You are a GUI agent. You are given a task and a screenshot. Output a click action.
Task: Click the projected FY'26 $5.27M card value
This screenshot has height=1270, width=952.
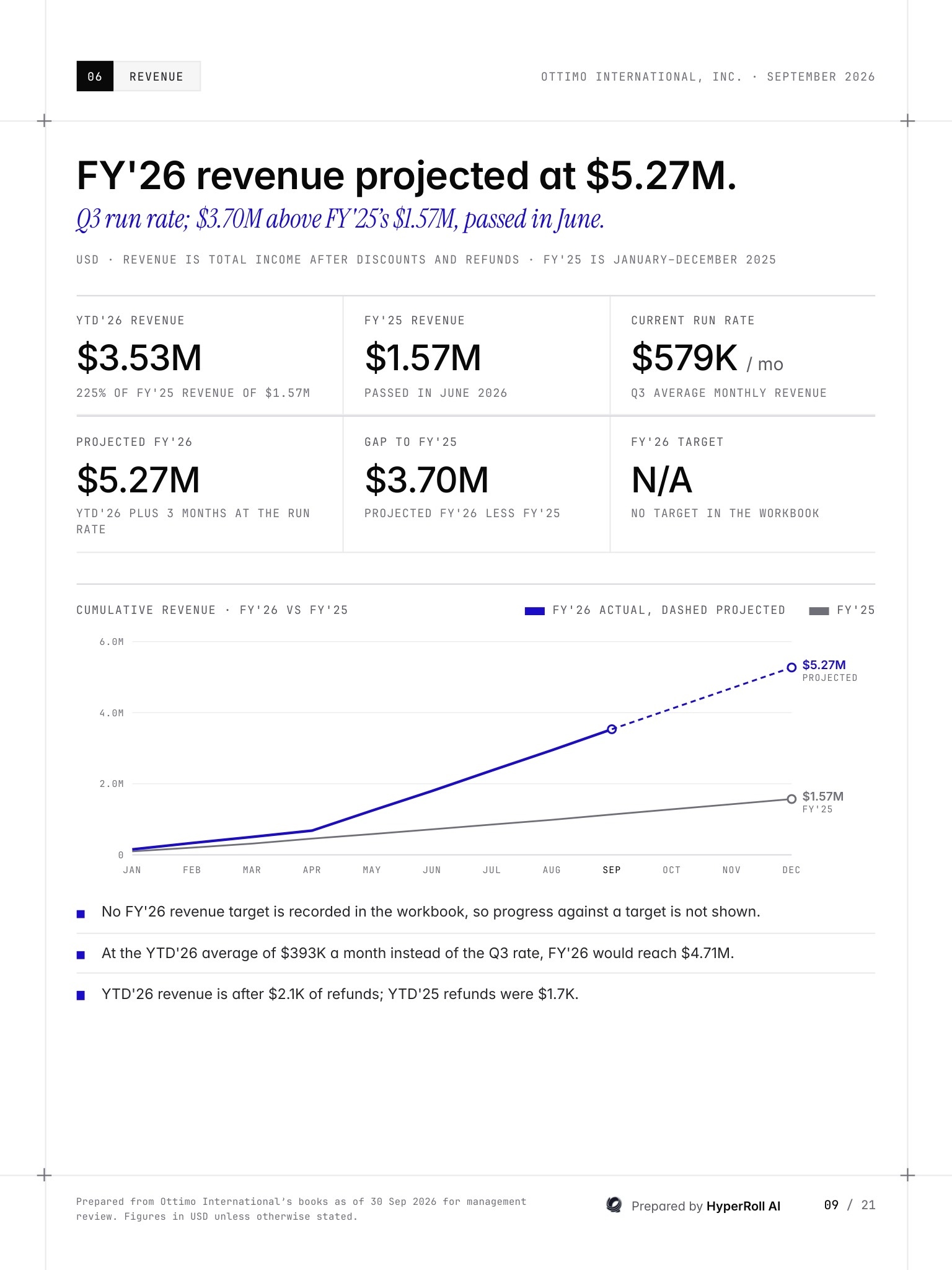[138, 479]
